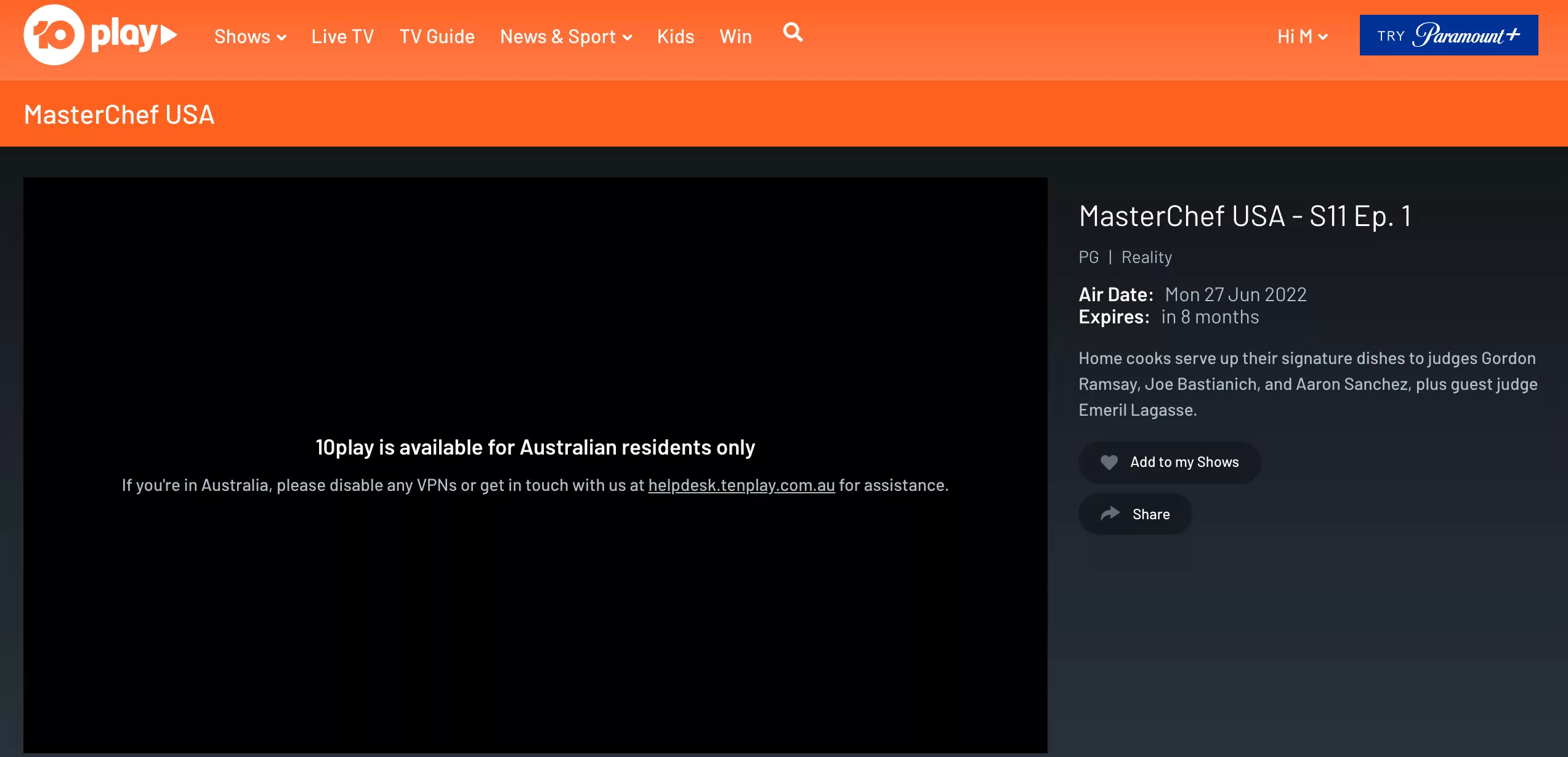Click the Try Paramount+ button

(x=1449, y=35)
